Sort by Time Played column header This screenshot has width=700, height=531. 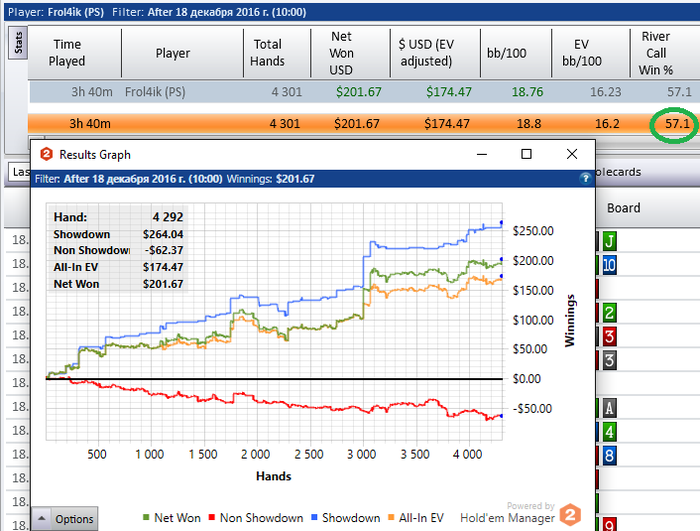point(67,53)
